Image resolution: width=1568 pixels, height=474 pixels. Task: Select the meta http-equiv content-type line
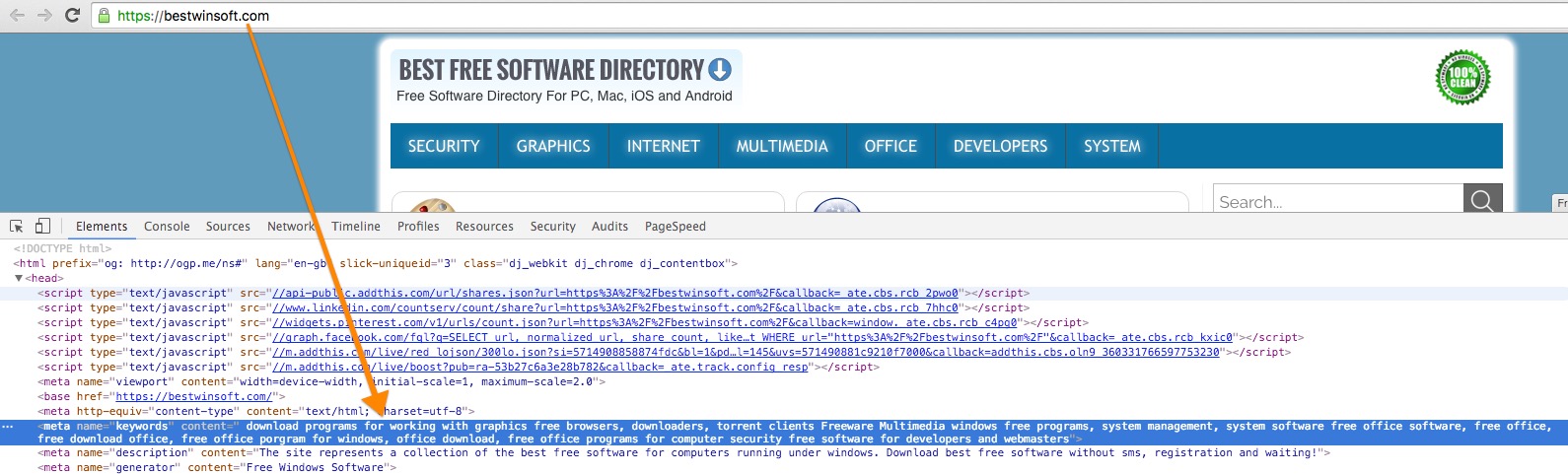tap(256, 412)
